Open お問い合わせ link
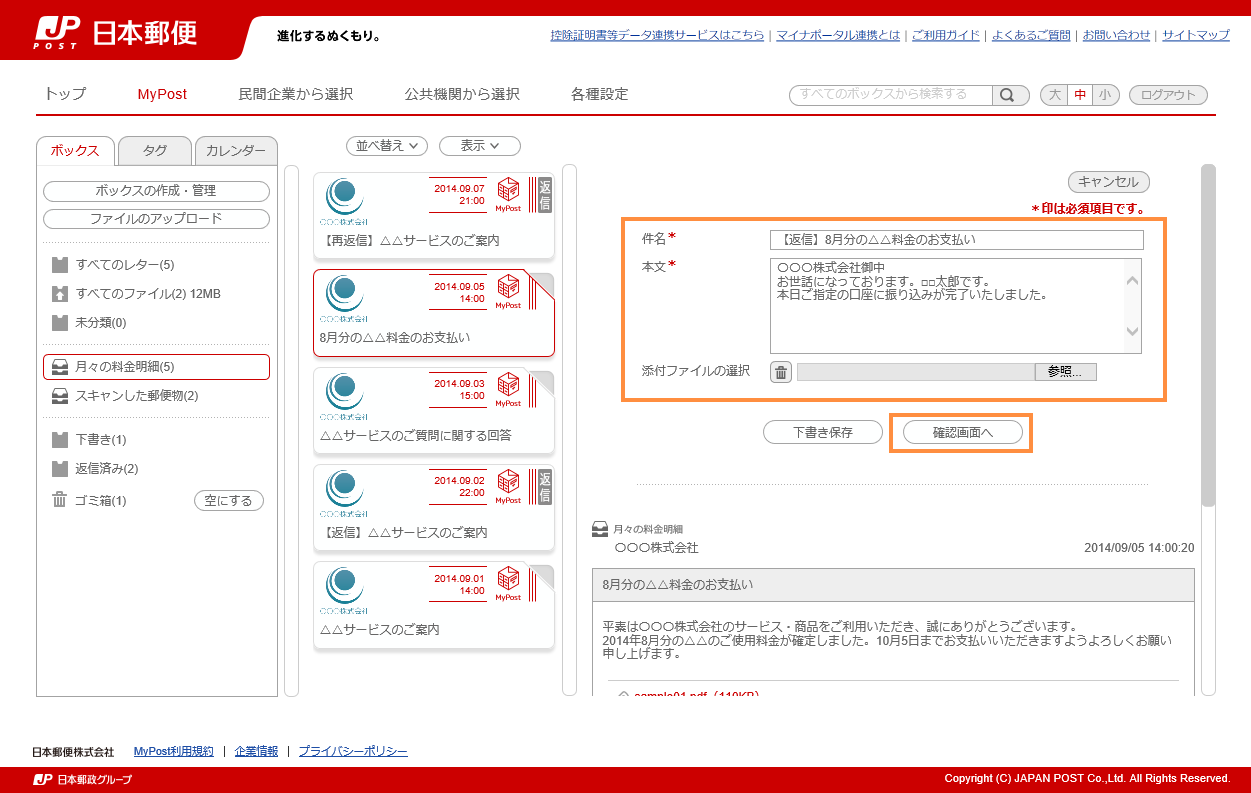This screenshot has width=1251, height=793. (1116, 35)
